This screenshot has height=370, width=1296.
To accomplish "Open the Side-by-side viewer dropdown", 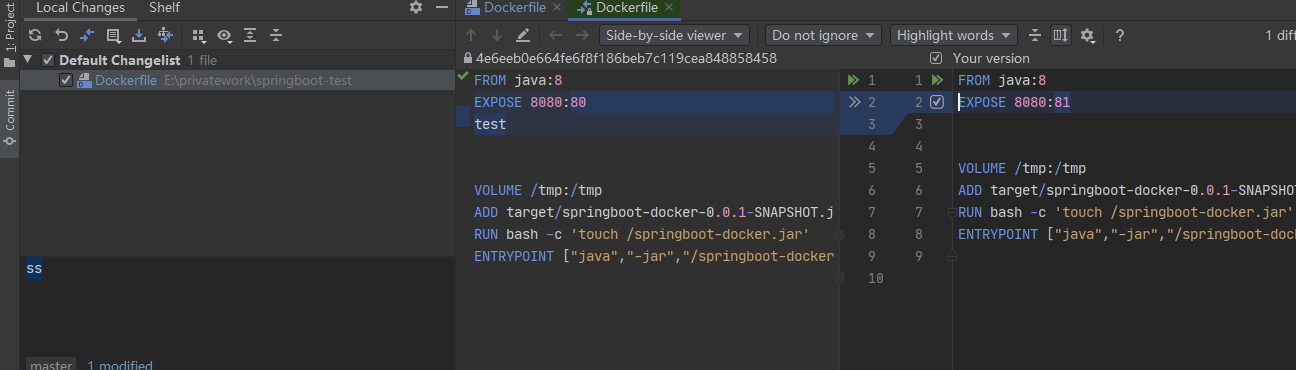I will click(676, 35).
